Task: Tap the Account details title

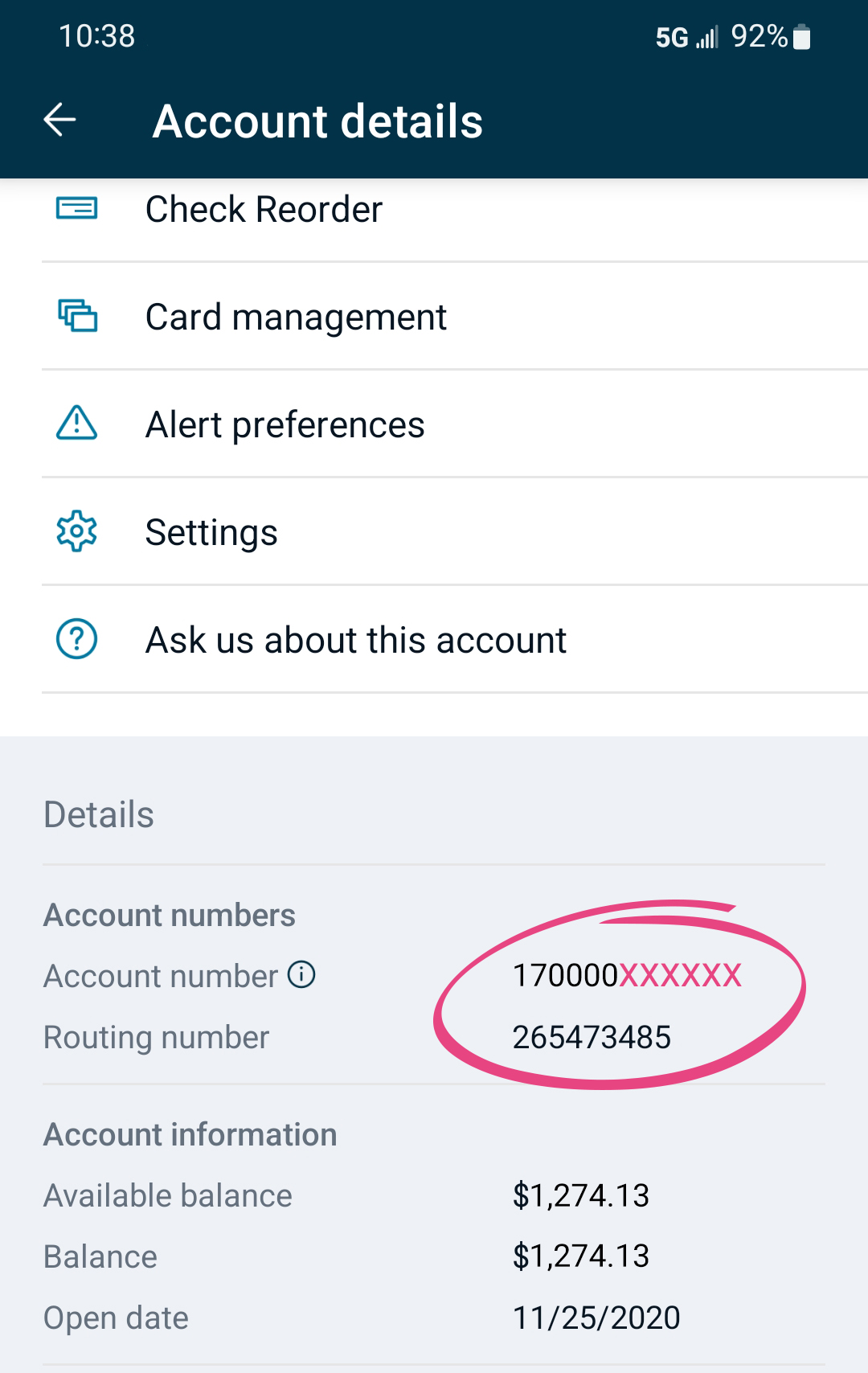Action: click(317, 121)
